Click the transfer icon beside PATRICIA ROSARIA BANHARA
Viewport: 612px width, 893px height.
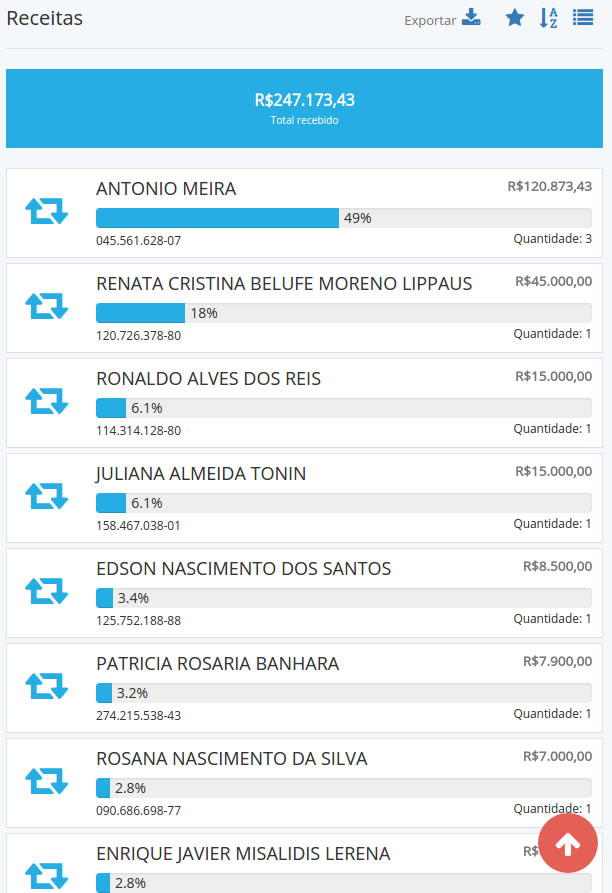tap(46, 686)
